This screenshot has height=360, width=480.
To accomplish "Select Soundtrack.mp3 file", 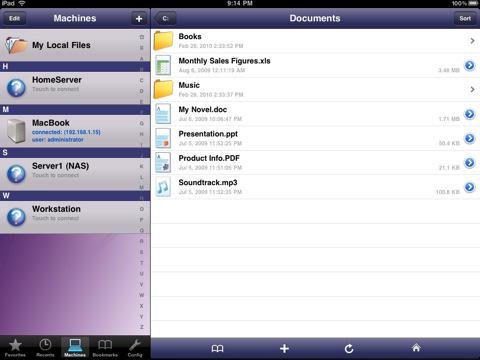I will point(315,187).
